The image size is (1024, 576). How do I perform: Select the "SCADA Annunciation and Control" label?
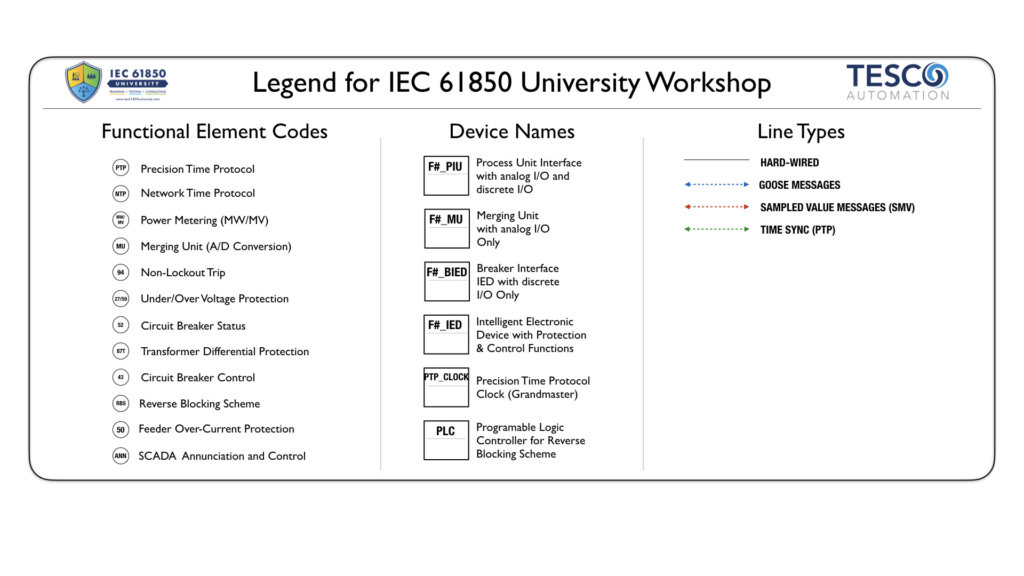click(222, 456)
